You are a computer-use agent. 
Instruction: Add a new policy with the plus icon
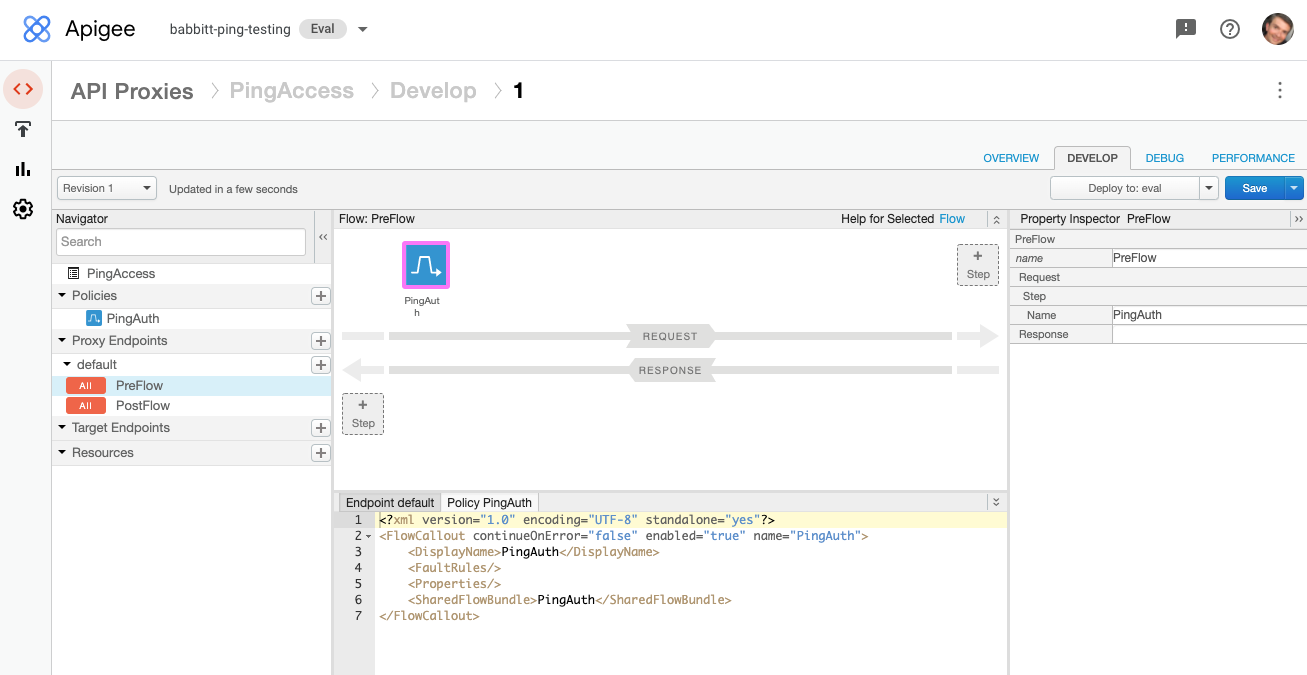320,296
